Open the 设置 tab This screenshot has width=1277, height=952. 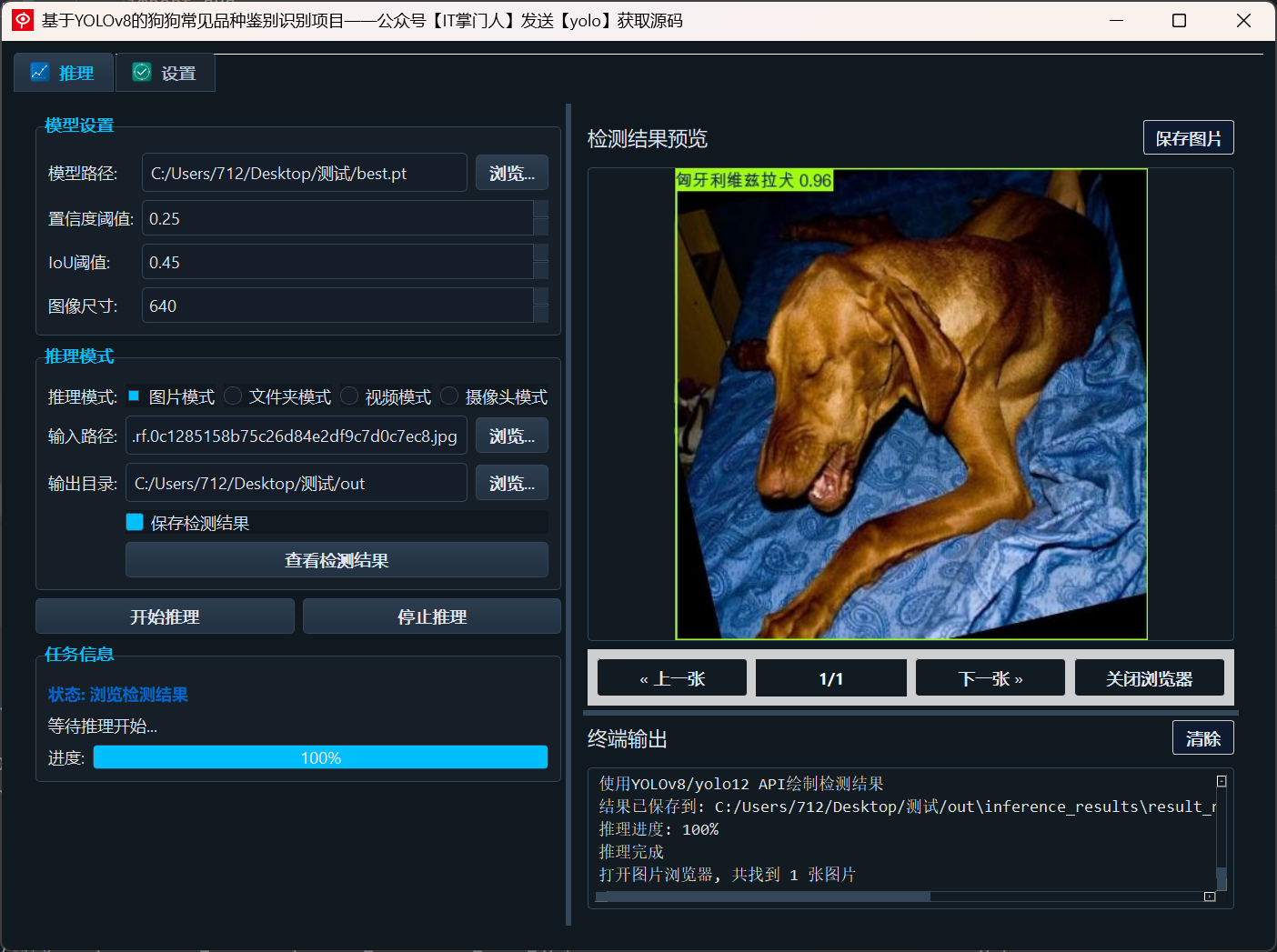coord(166,73)
